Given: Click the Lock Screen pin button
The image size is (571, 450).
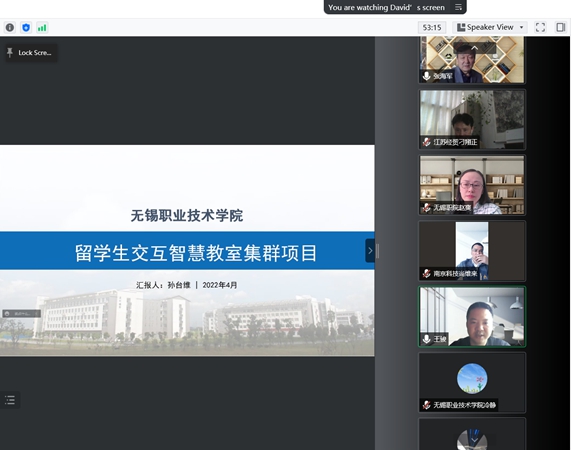Looking at the screenshot, I should [x=31, y=53].
